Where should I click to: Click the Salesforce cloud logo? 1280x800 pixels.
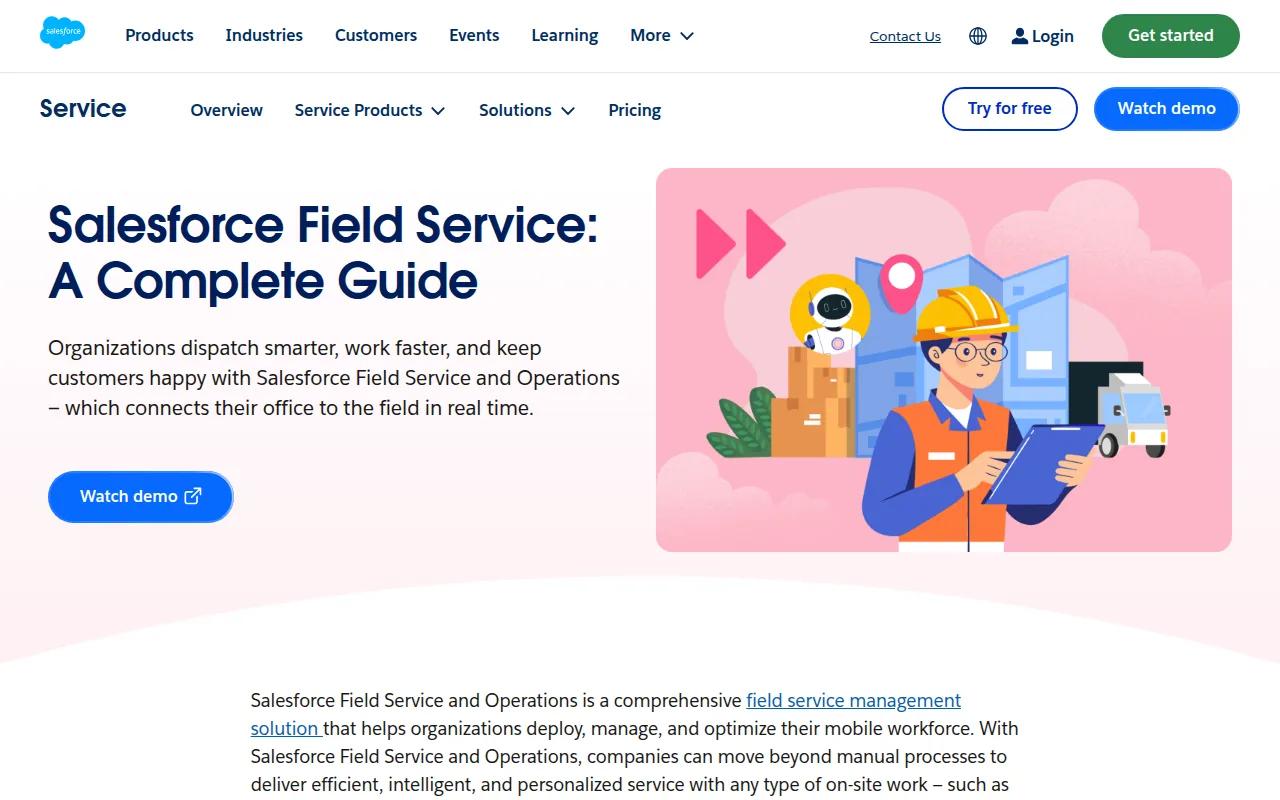62,33
